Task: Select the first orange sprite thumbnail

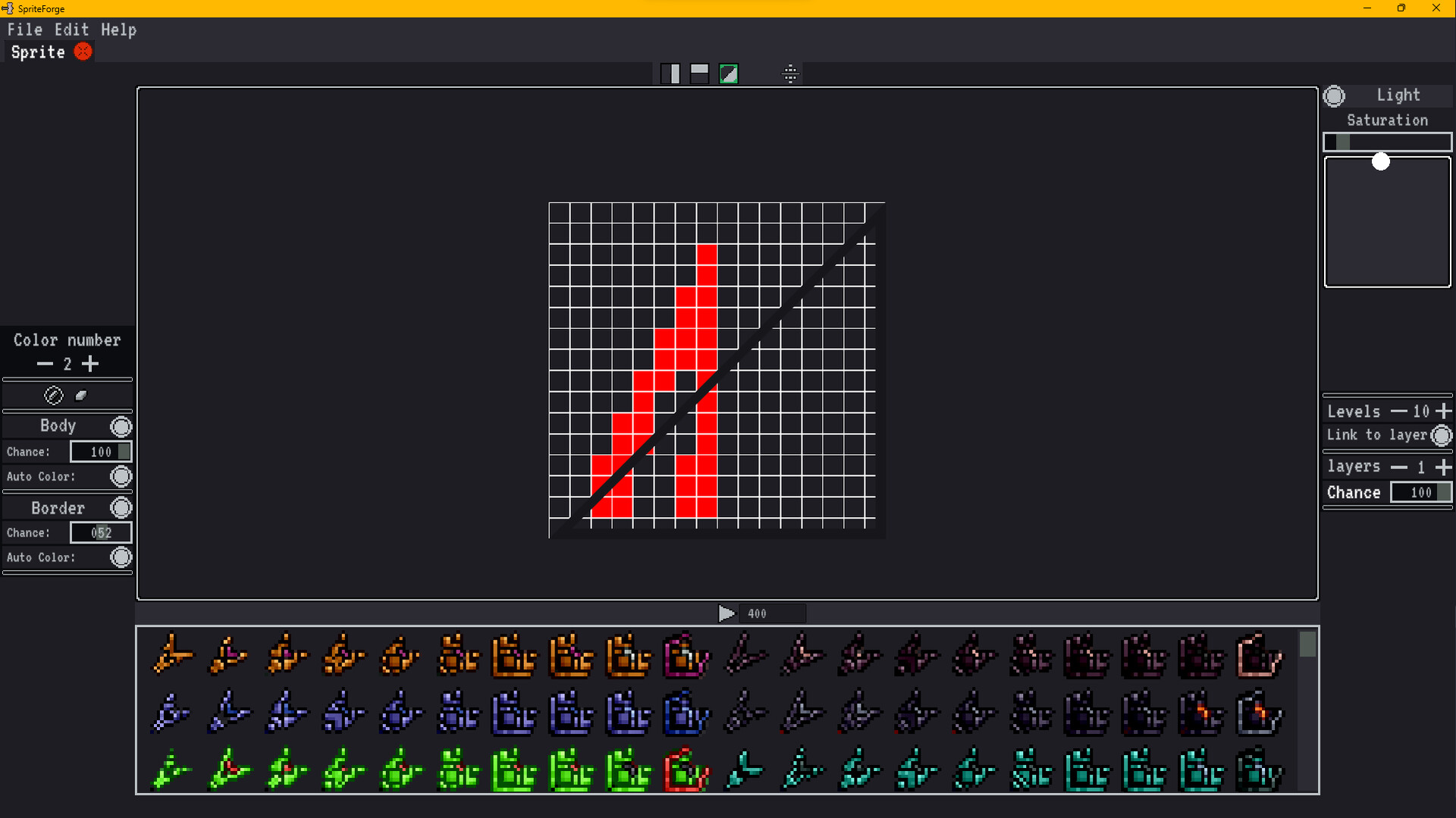Action: click(171, 656)
